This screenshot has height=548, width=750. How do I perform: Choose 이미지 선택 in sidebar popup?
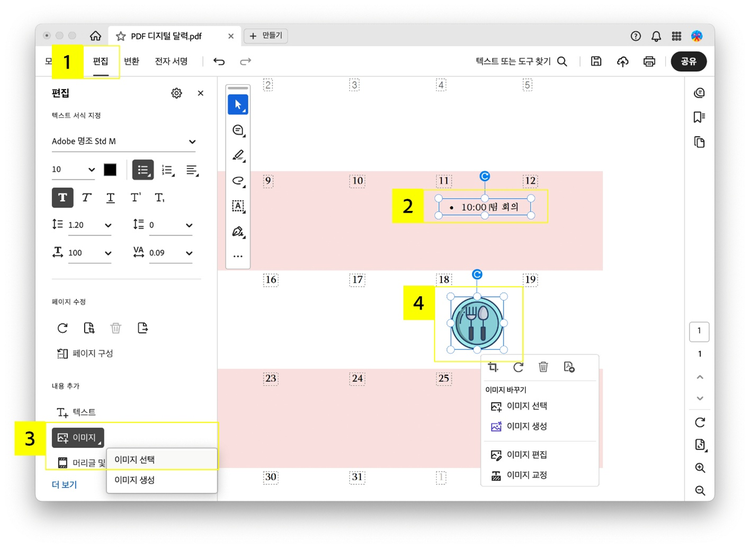[x=162, y=460]
